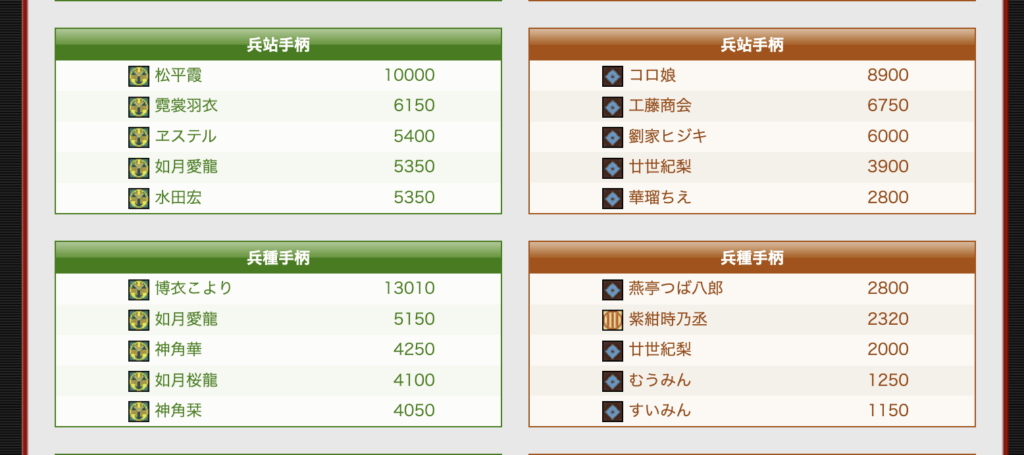Screen dimensions: 1024x455
Task: Click the crest icon beside 松平霞
Action: (x=138, y=76)
